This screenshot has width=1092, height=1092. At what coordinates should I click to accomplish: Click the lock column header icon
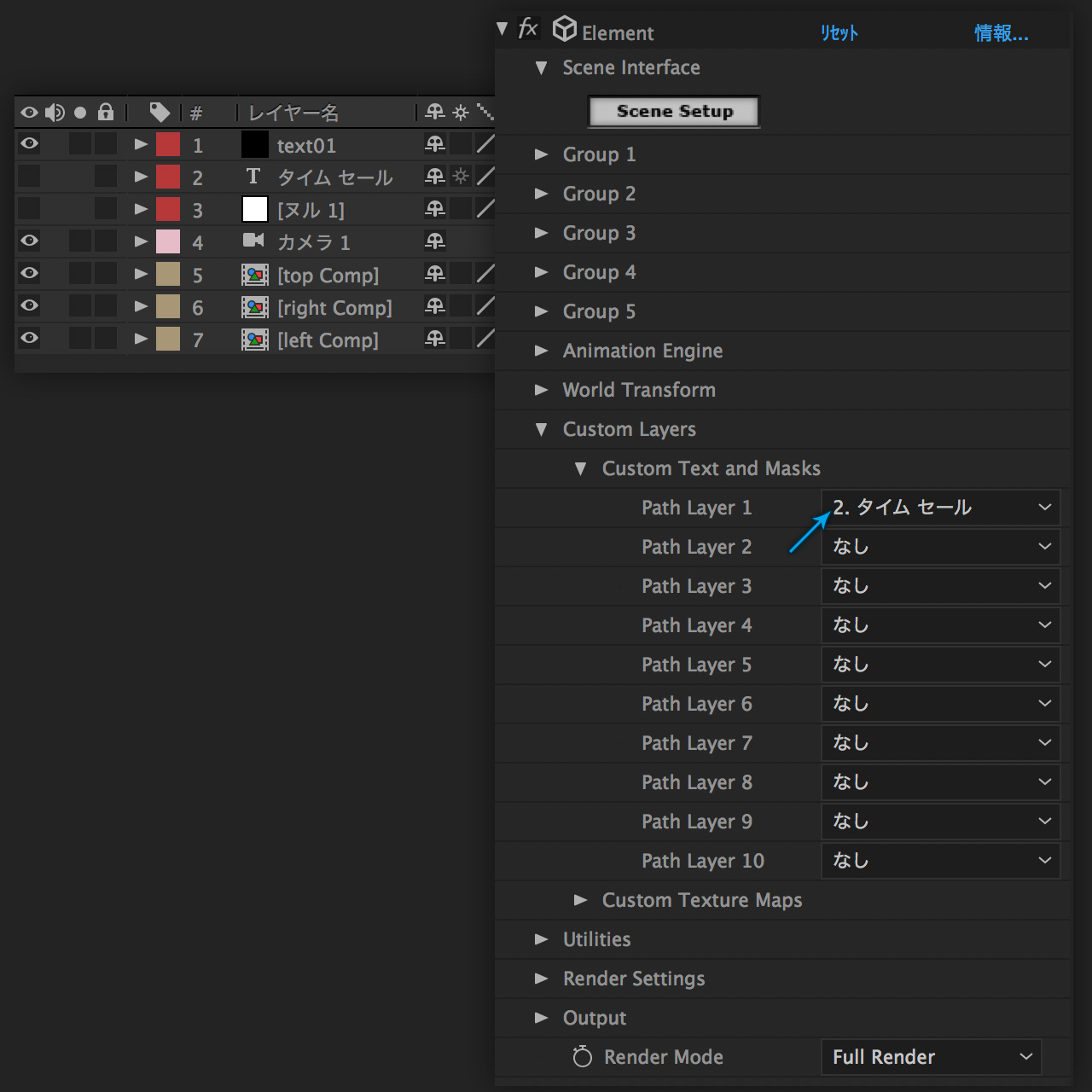point(106,112)
